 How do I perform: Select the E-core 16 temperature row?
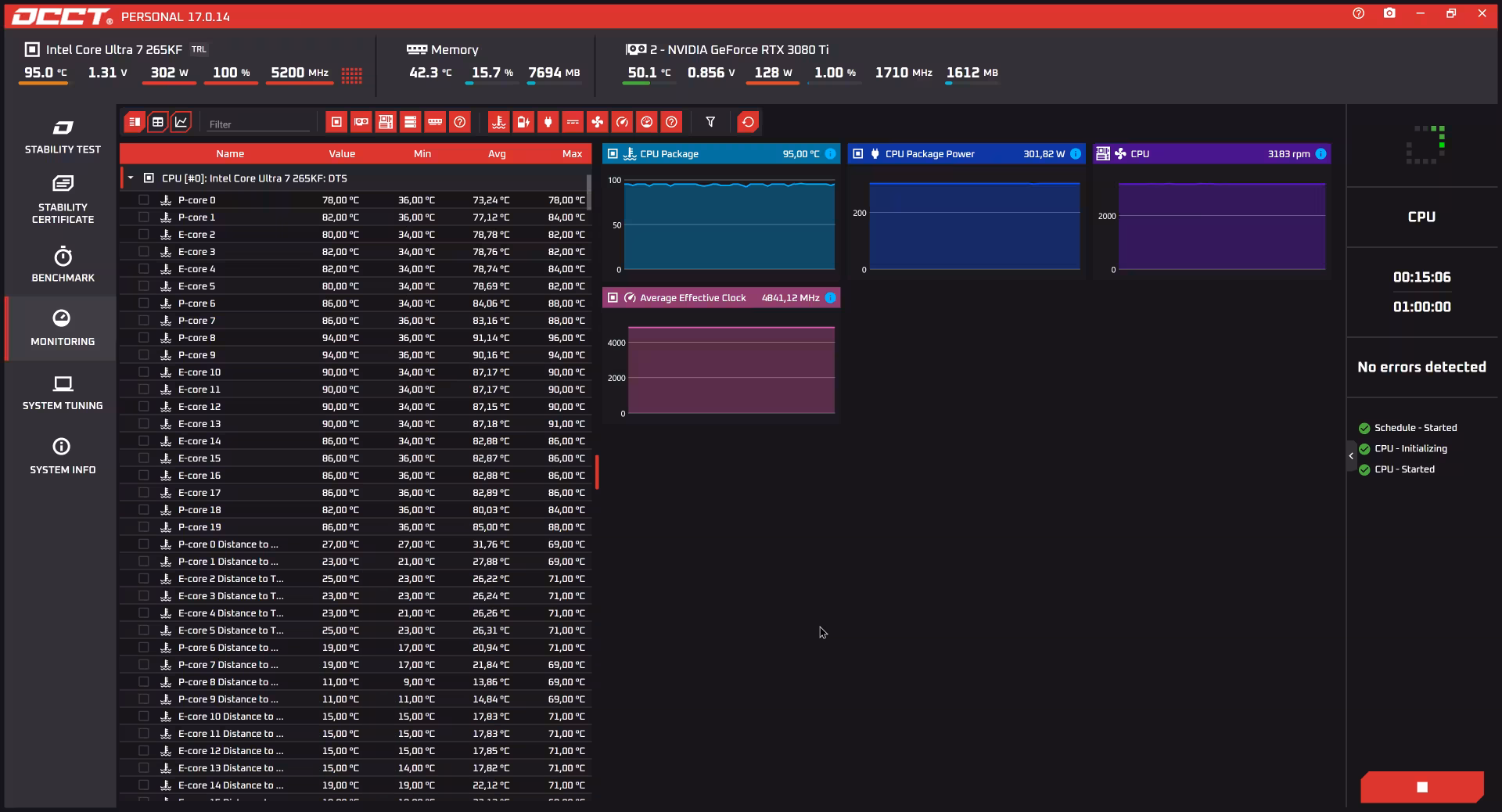(356, 476)
